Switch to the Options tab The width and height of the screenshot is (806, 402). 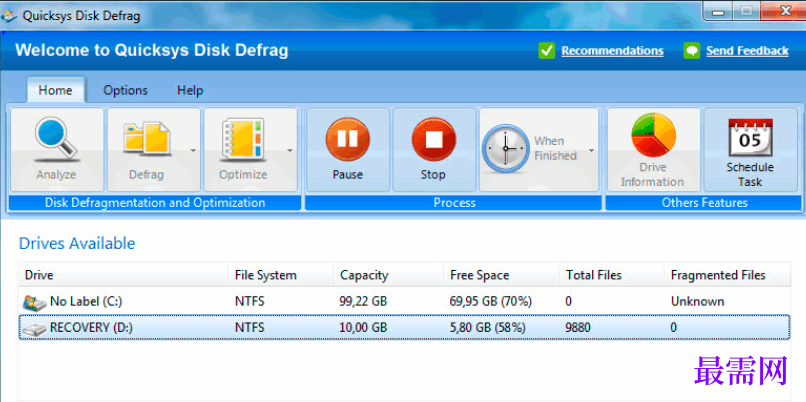coord(125,90)
